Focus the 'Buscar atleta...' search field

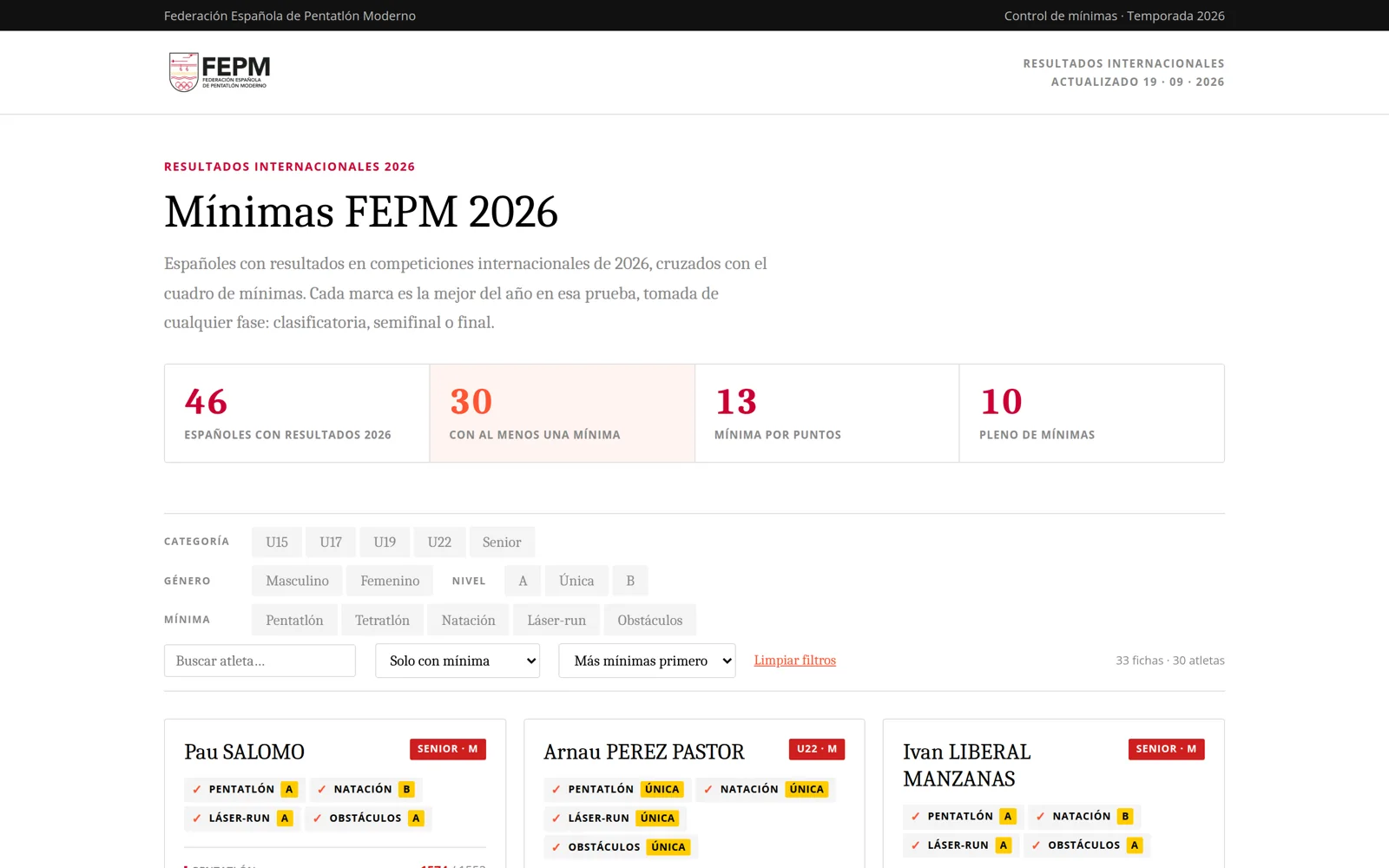point(260,661)
